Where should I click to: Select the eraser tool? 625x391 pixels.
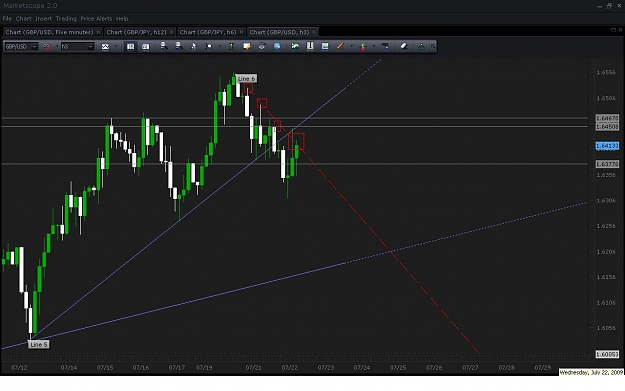point(404,46)
